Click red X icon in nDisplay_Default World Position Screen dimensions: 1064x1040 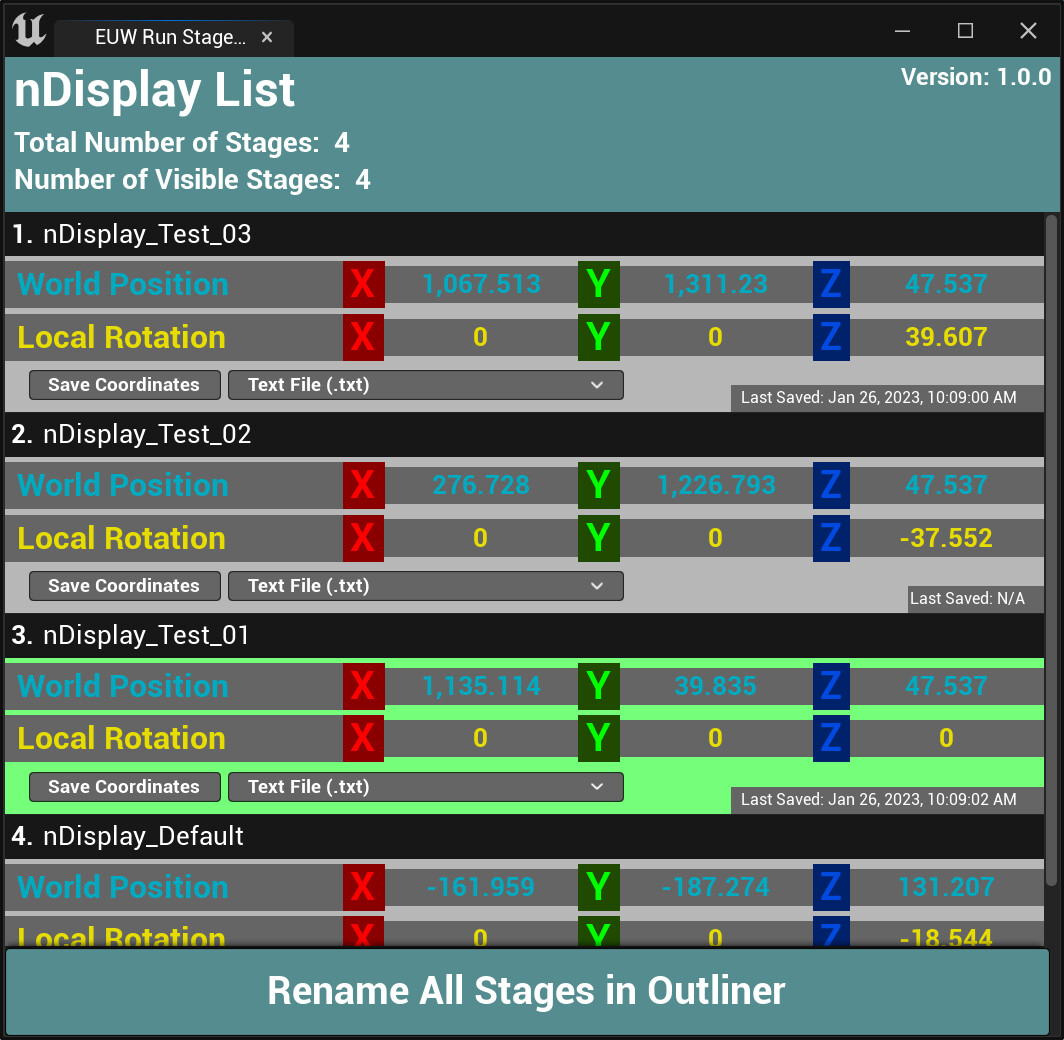tap(363, 887)
